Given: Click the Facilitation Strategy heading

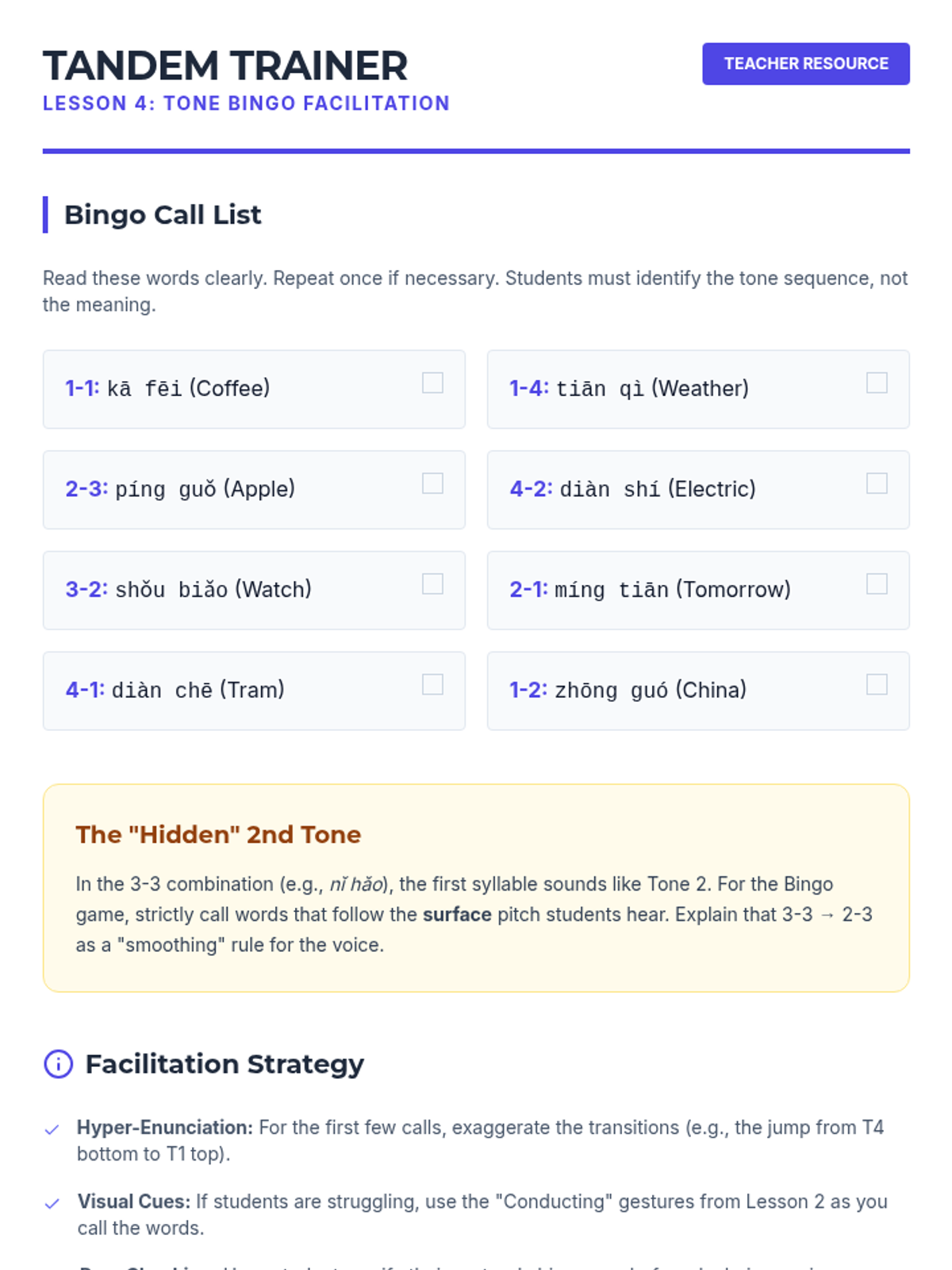Looking at the screenshot, I should coord(225,1064).
